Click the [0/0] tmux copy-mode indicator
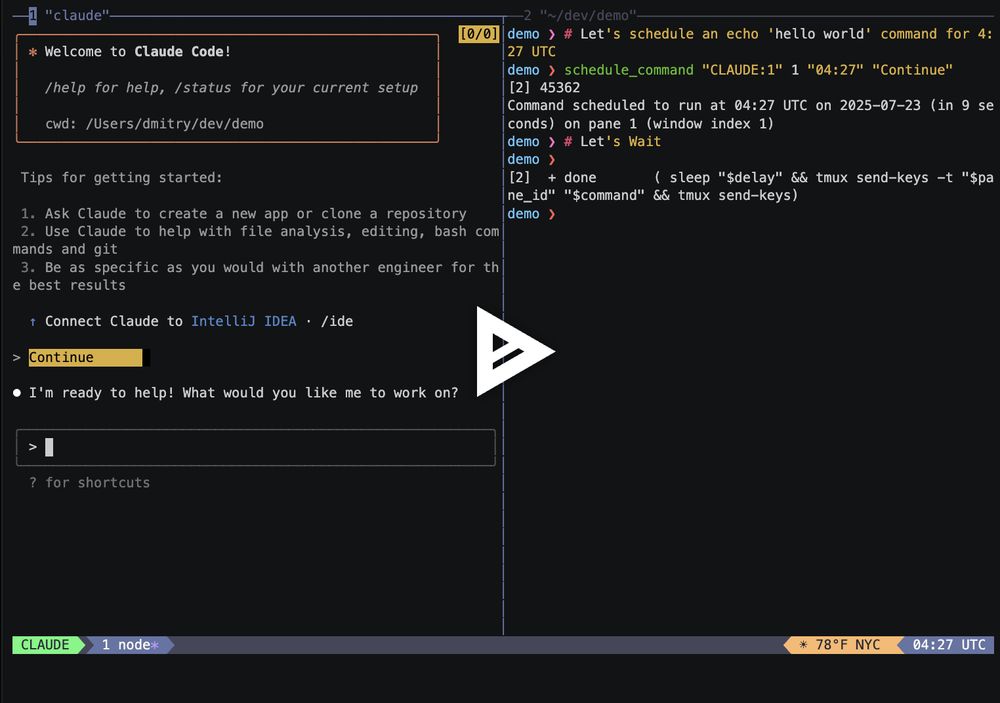The height and width of the screenshot is (703, 1000). point(478,34)
